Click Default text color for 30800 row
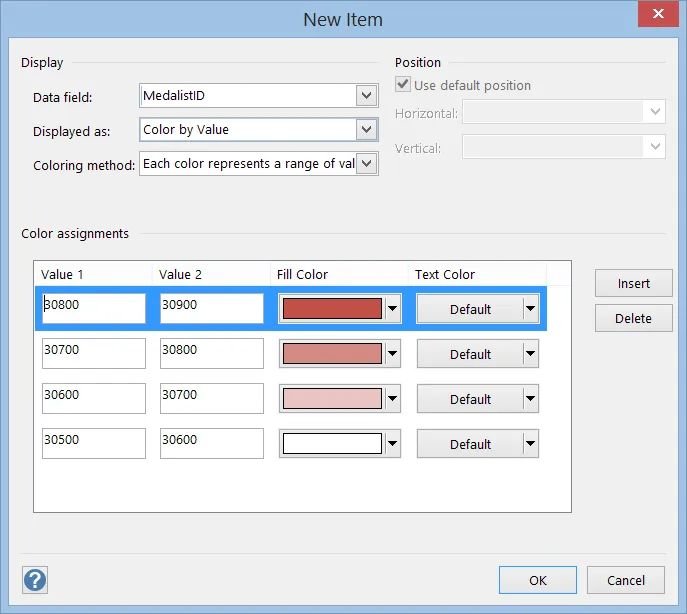This screenshot has height=614, width=687. pos(470,309)
